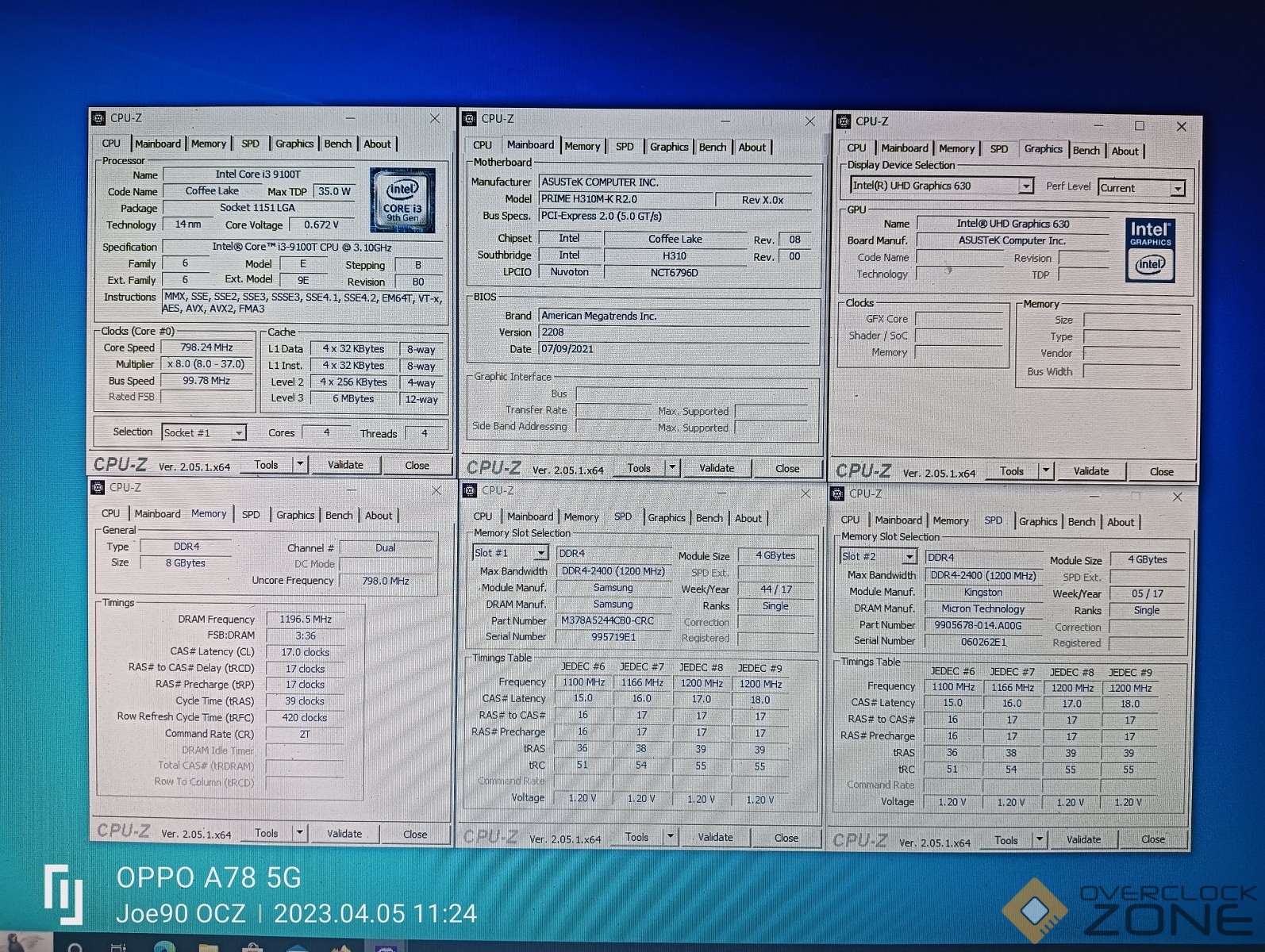Click BIOS Date 07/09/2021
This screenshot has width=1265, height=952.
point(675,349)
